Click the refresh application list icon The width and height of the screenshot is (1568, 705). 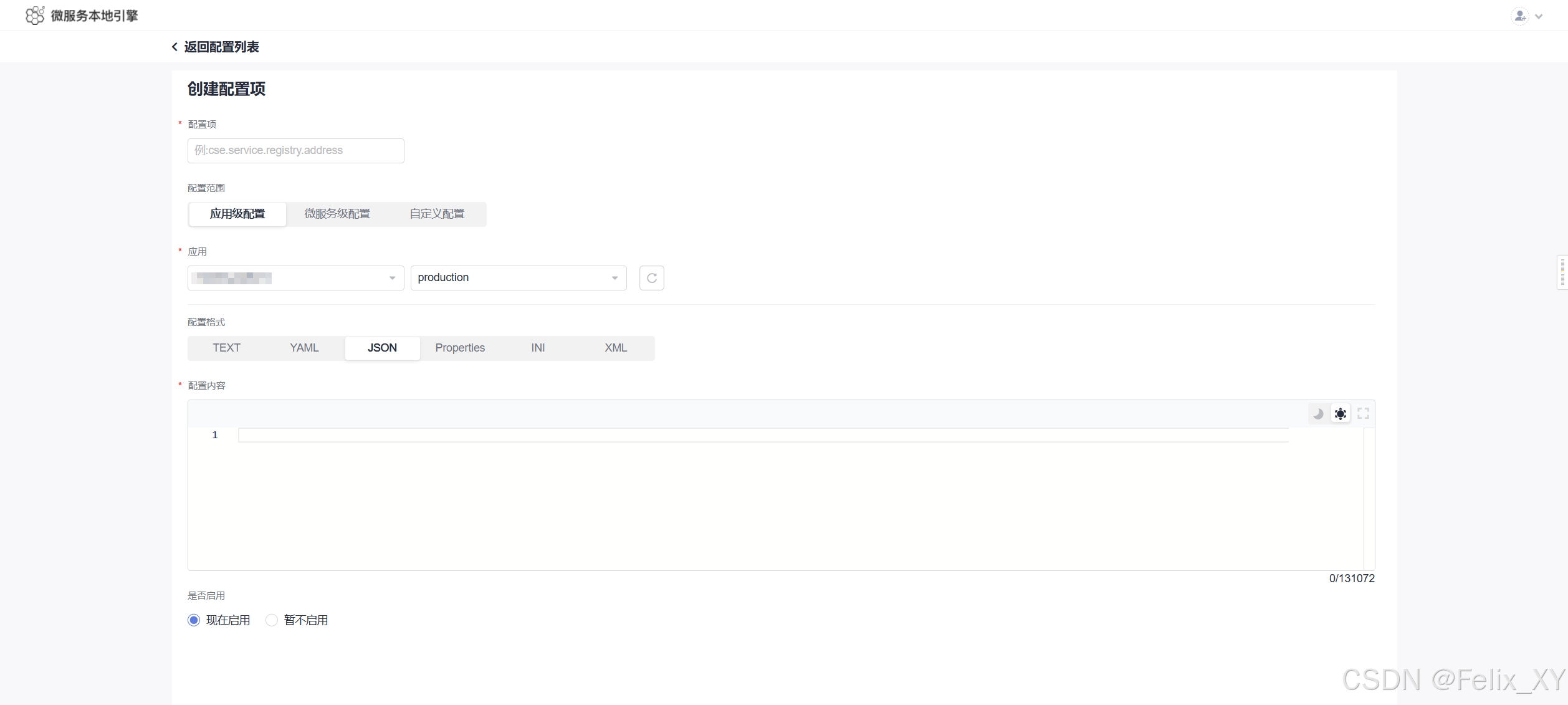(651, 278)
